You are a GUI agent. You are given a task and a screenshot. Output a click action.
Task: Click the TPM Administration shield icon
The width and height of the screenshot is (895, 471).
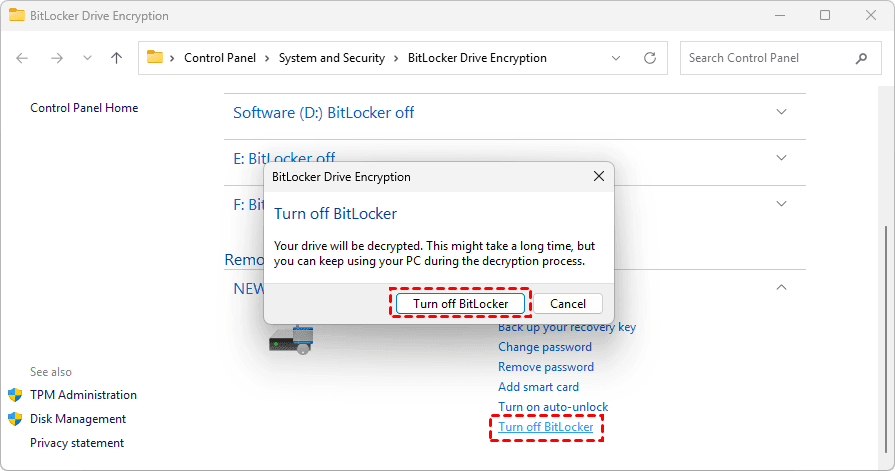[15, 395]
